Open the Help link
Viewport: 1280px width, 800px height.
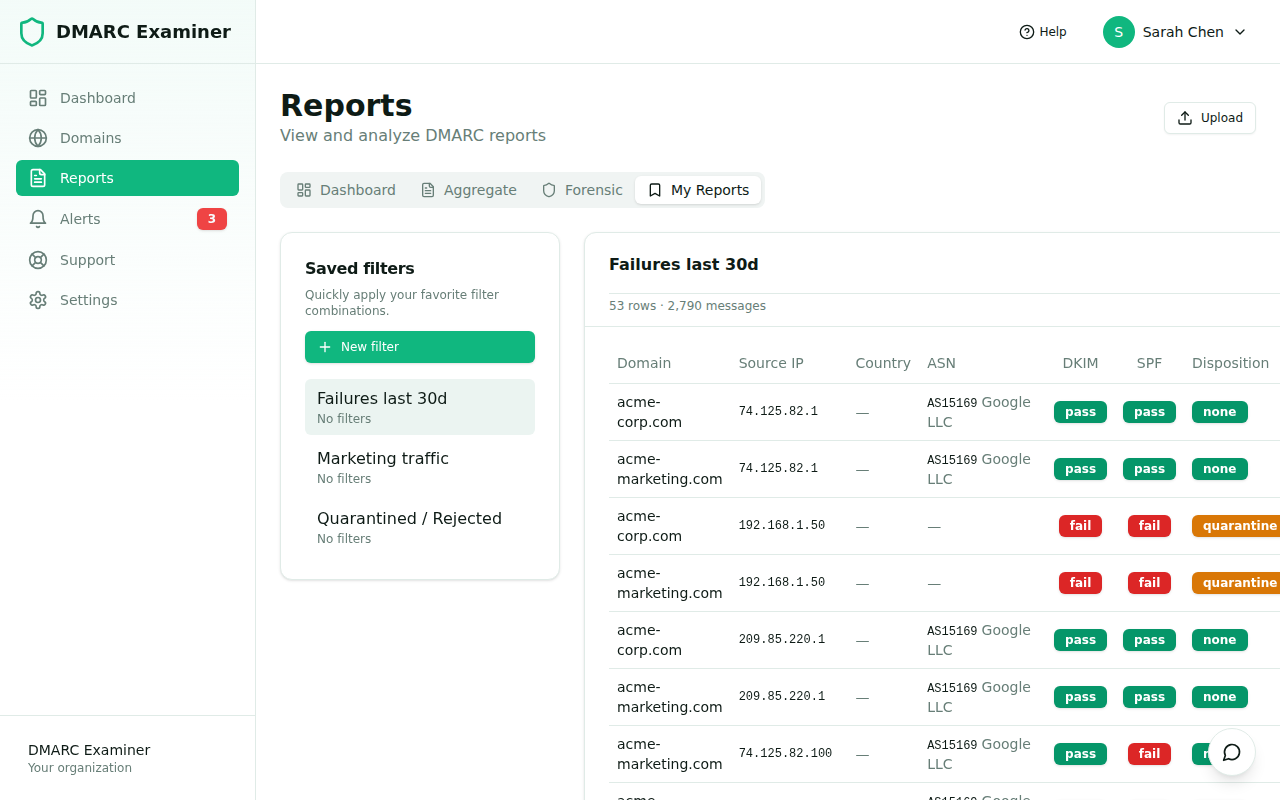pos(1043,32)
